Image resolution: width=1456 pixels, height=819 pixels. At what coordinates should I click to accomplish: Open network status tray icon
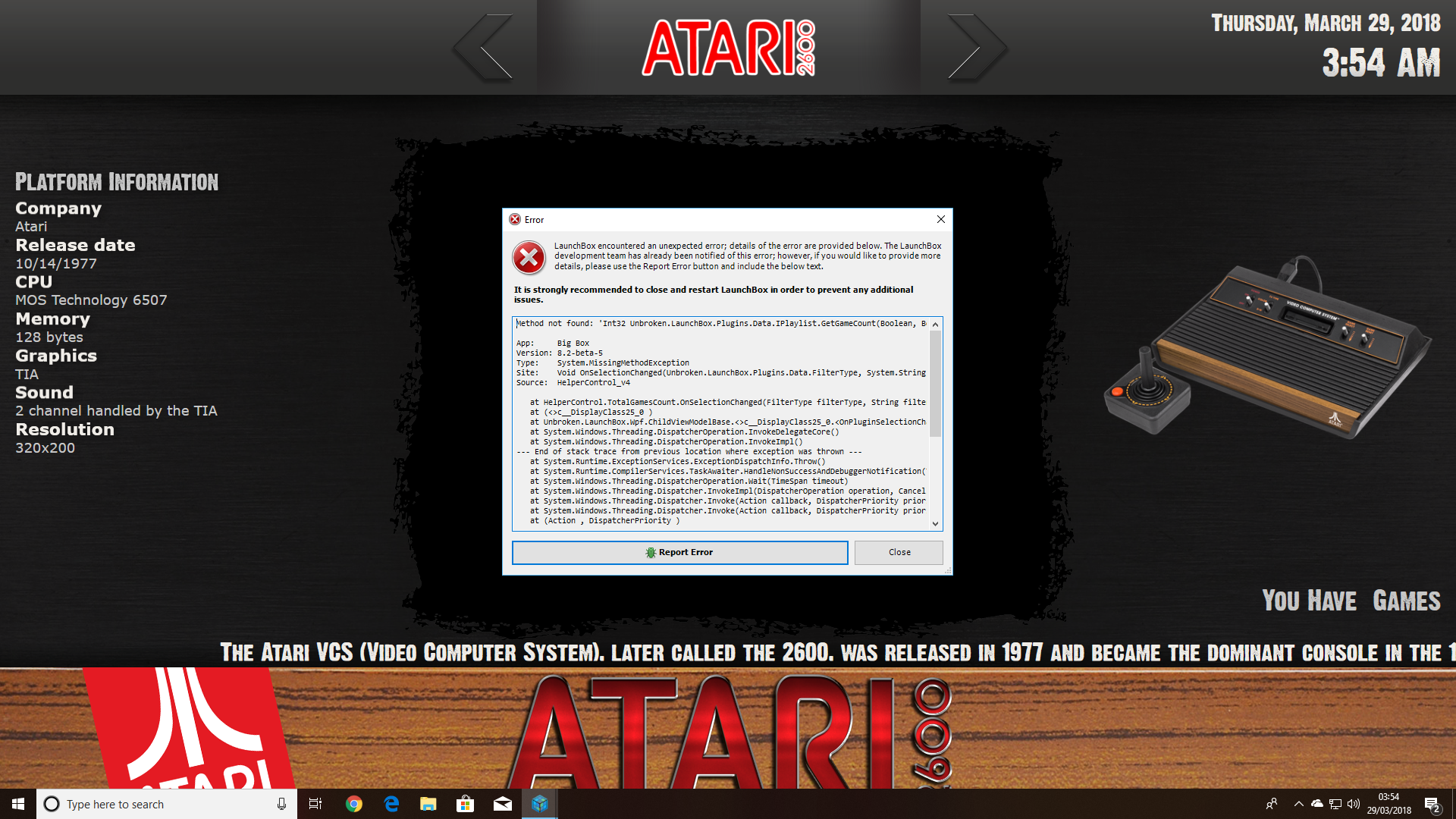[x=1335, y=804]
